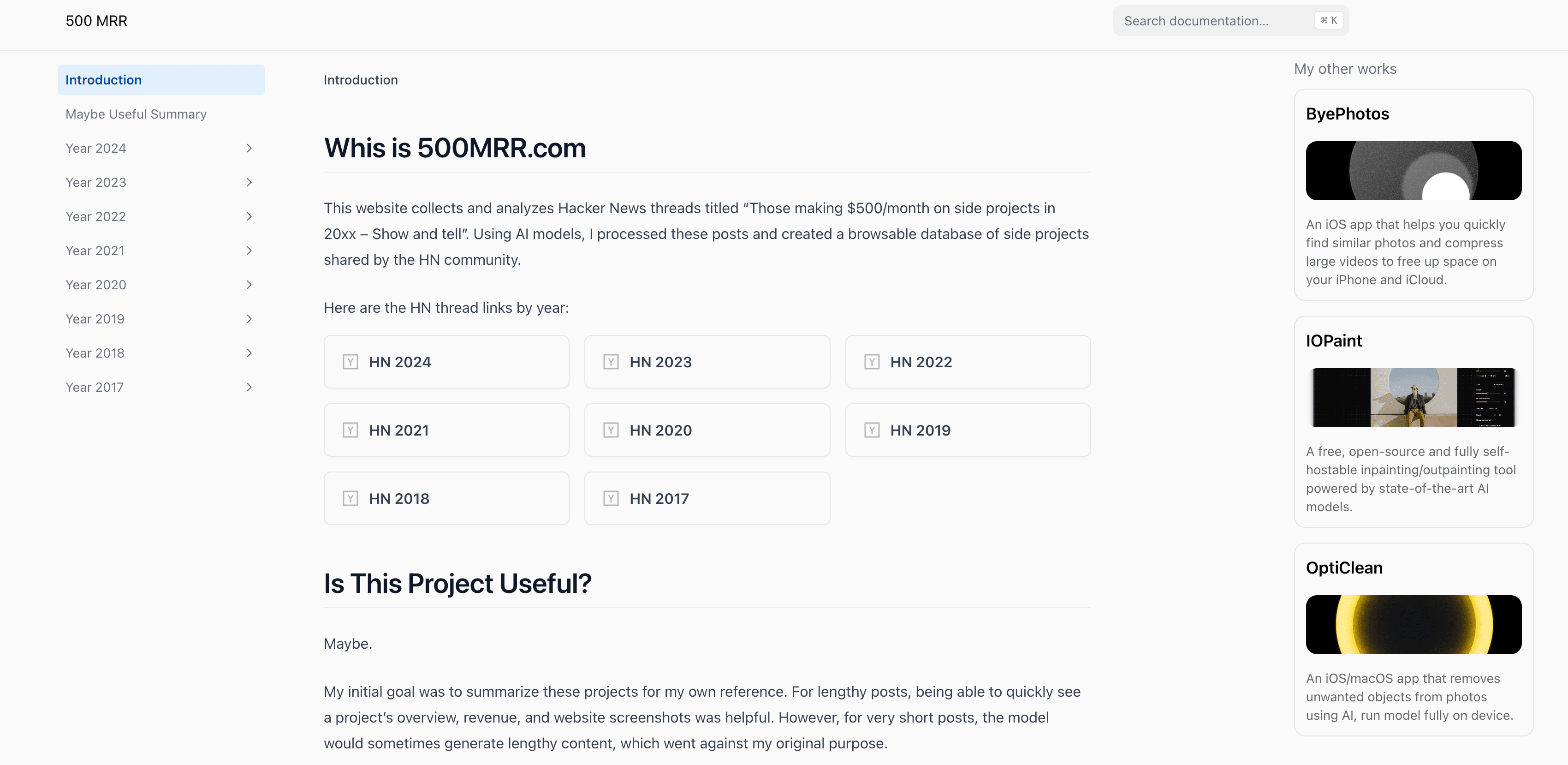The height and width of the screenshot is (765, 1568).
Task: Expand Year 2023 section arrow
Action: point(249,182)
